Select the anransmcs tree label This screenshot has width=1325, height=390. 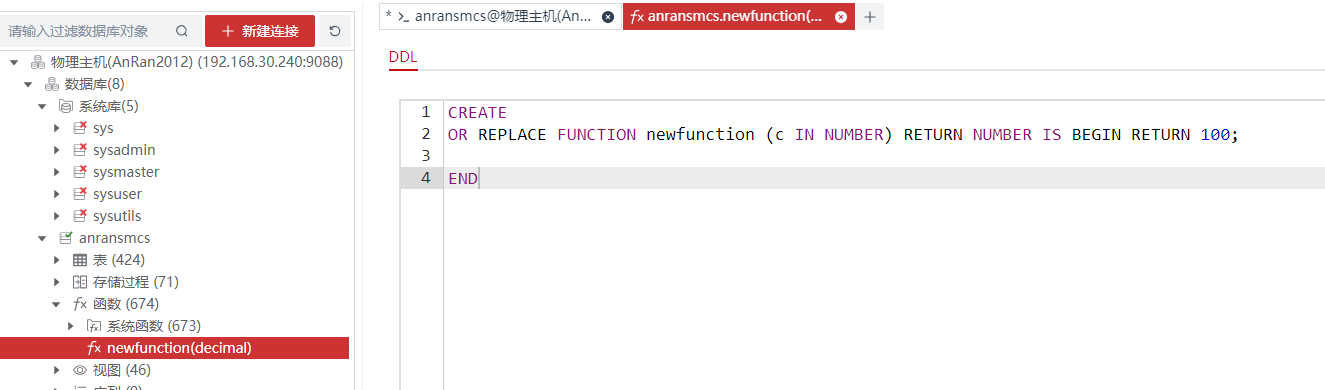coord(114,238)
